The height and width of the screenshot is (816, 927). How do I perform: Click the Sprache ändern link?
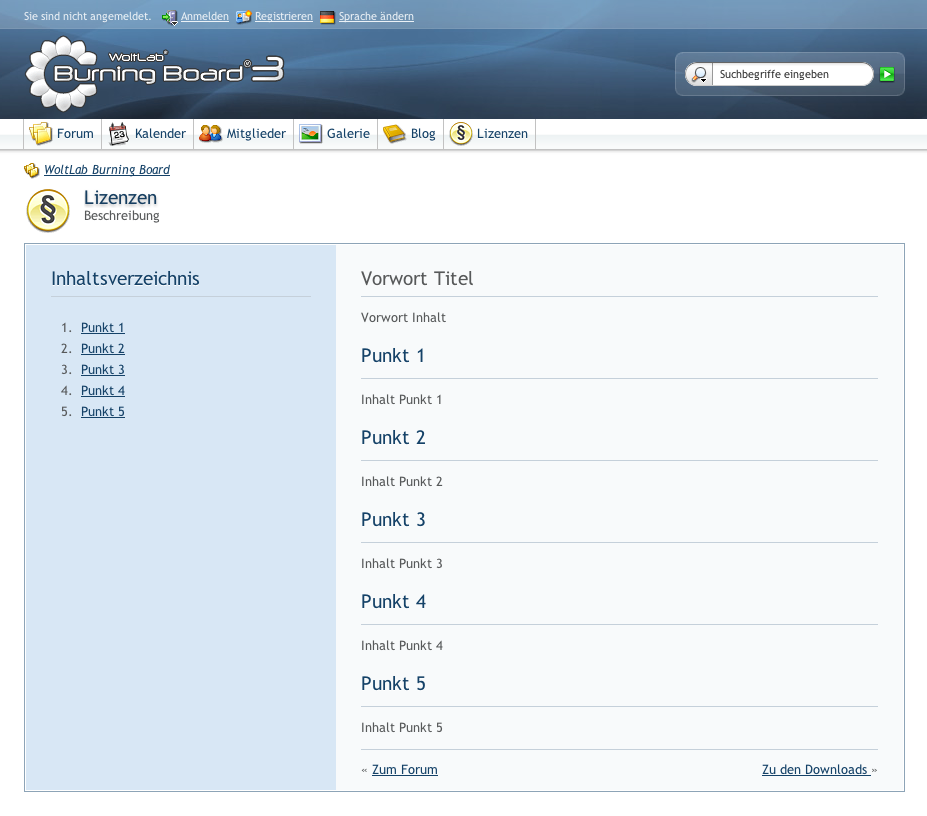pos(376,17)
